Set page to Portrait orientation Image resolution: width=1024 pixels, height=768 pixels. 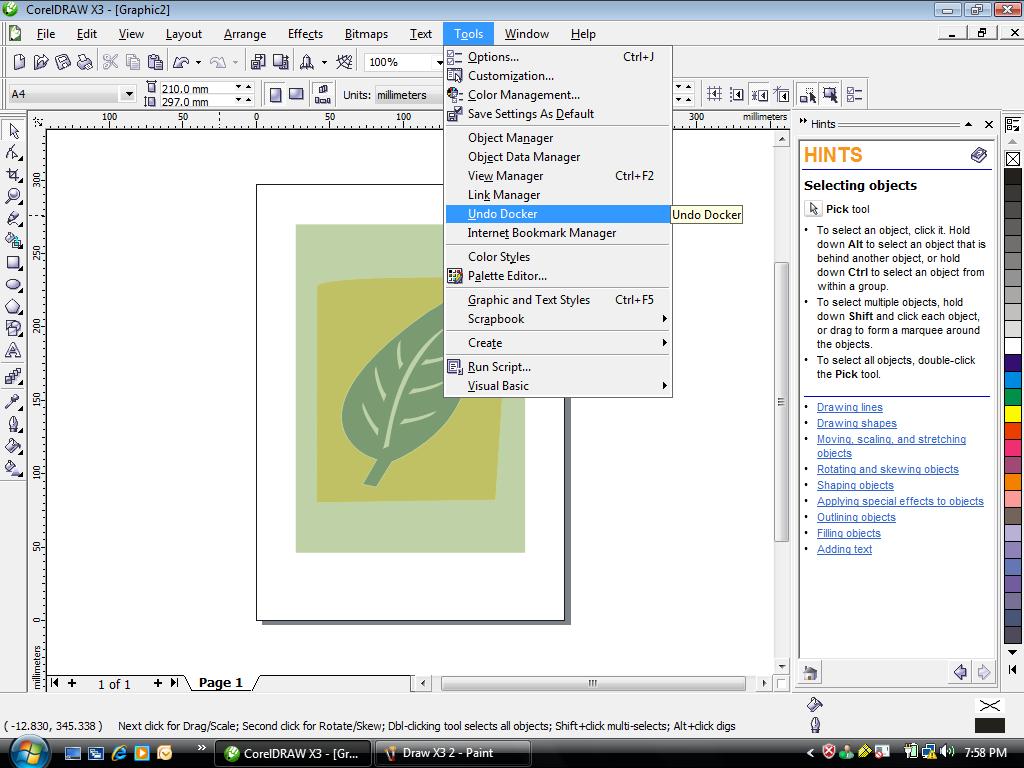click(275, 95)
